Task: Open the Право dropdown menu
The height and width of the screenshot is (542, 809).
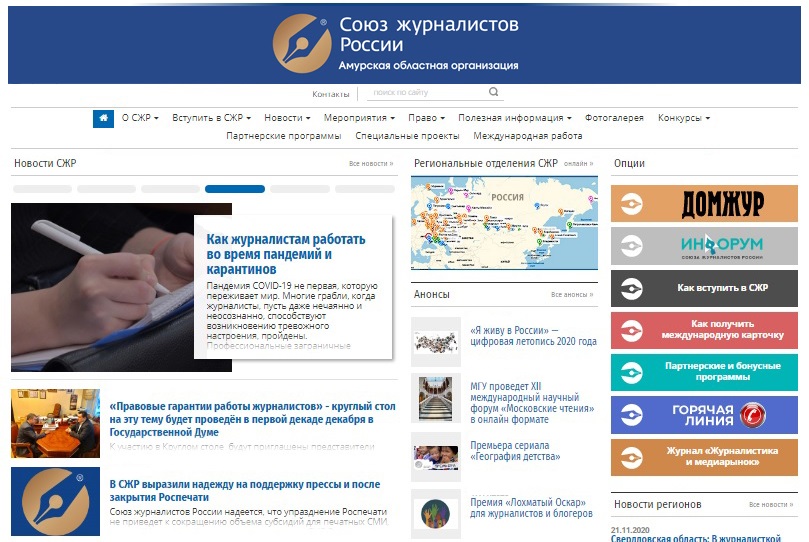Action: click(426, 118)
